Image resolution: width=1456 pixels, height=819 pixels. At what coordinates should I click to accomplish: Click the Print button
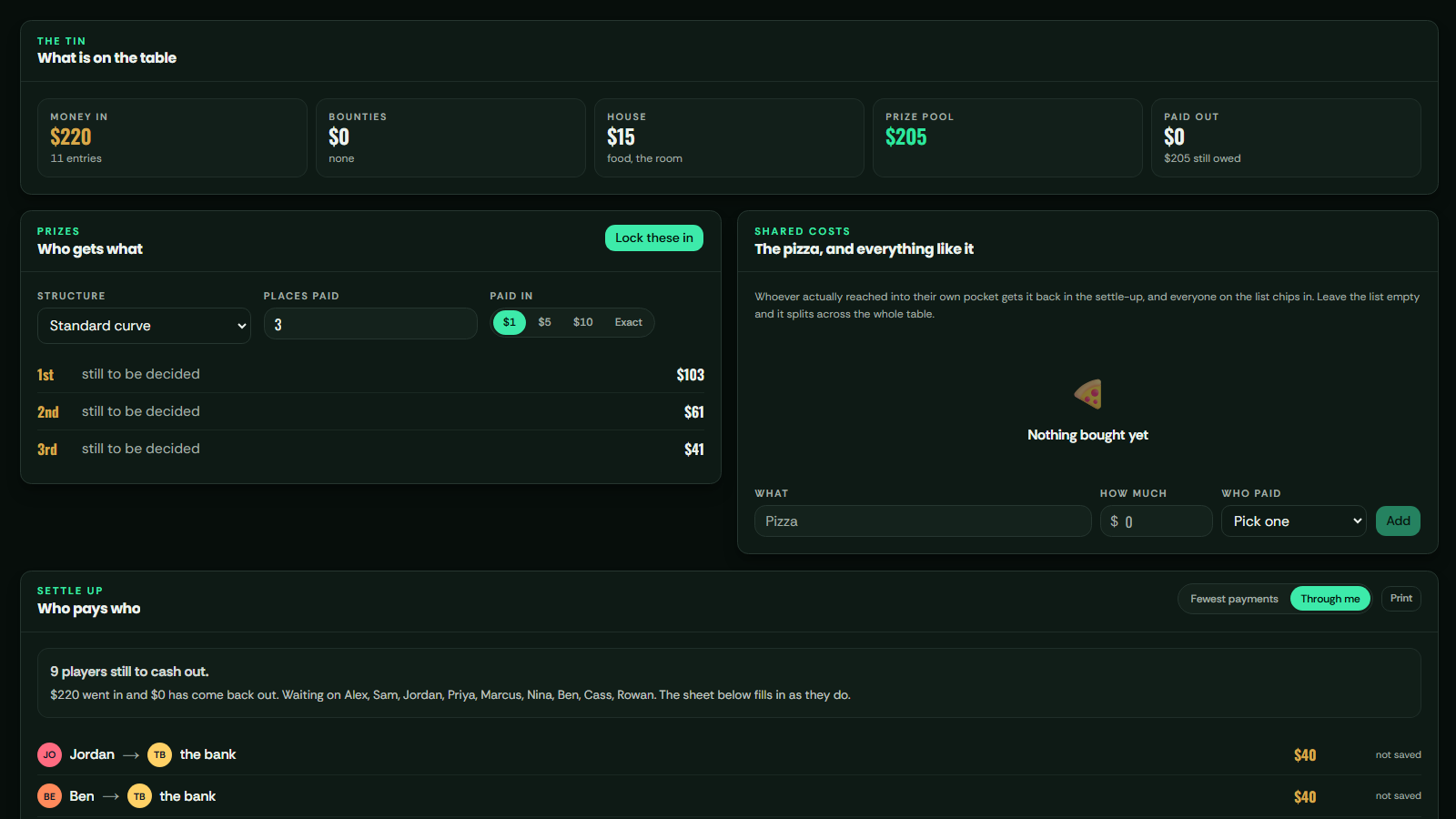tap(1401, 598)
